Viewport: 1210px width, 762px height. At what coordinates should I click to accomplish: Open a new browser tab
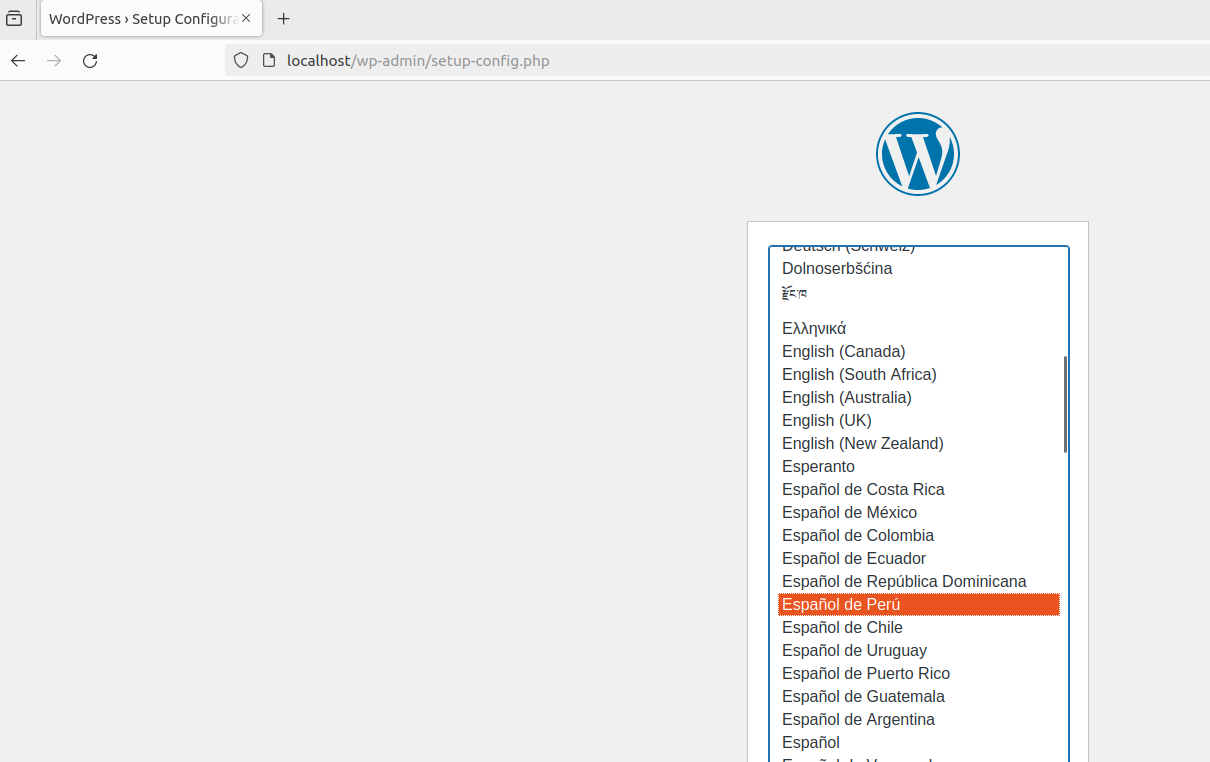pos(284,18)
